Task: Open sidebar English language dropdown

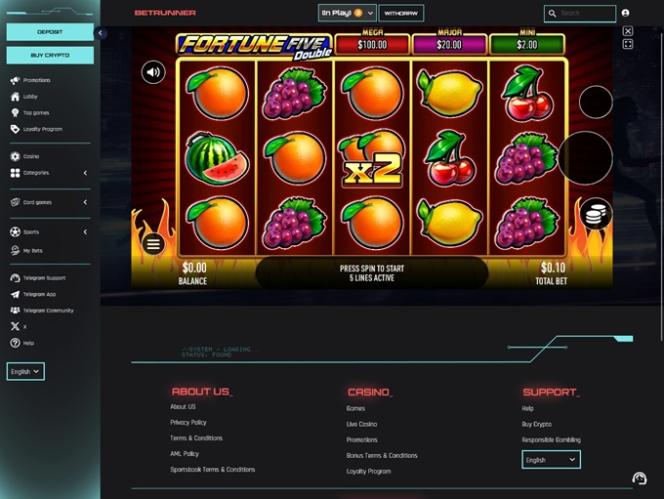Action: (x=25, y=371)
